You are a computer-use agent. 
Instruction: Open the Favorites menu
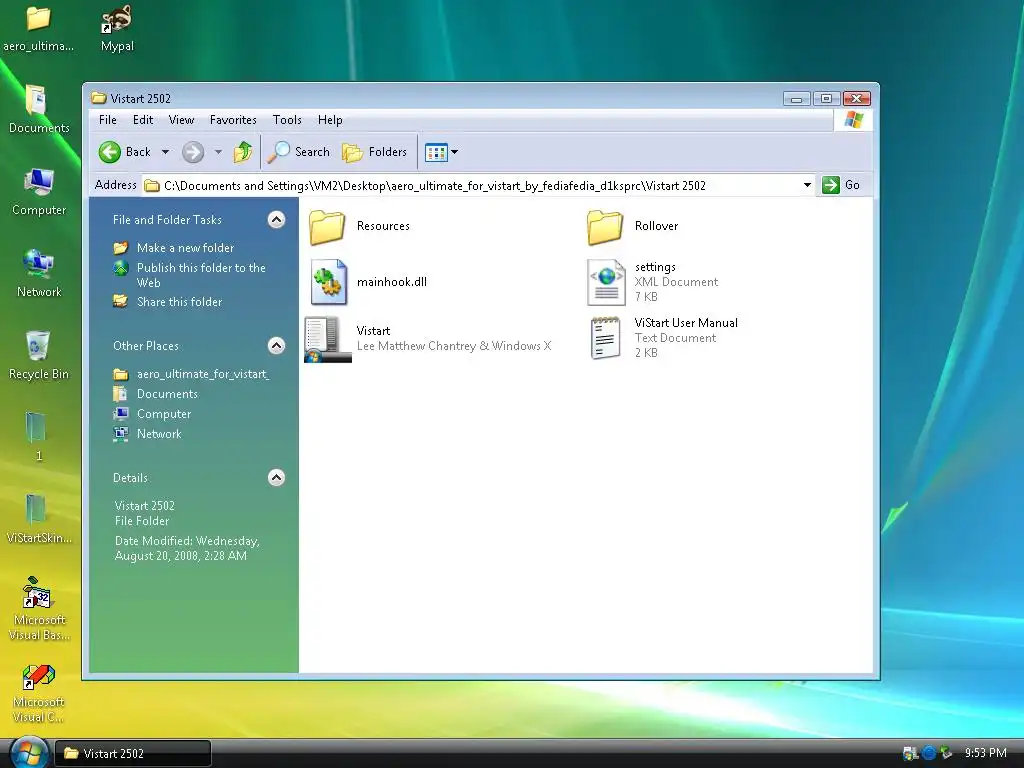(233, 120)
